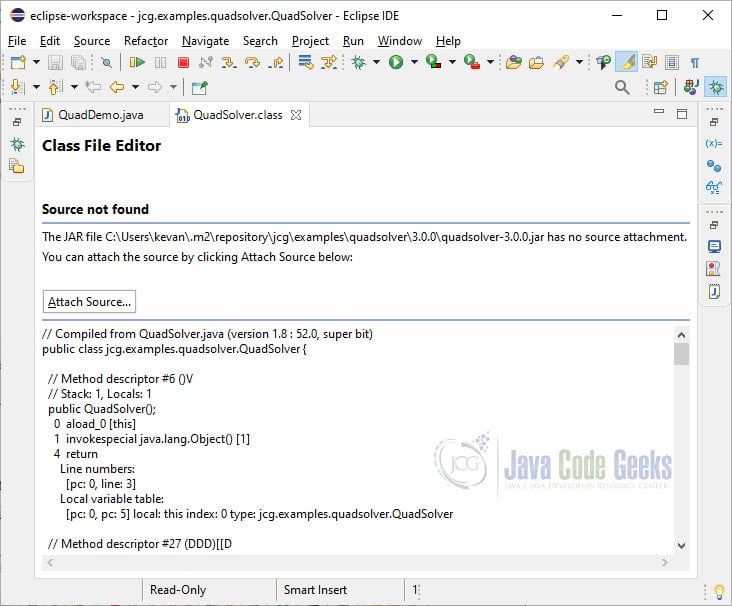This screenshot has height=606, width=732.
Task: Click the Step Into icon
Action: [x=229, y=62]
